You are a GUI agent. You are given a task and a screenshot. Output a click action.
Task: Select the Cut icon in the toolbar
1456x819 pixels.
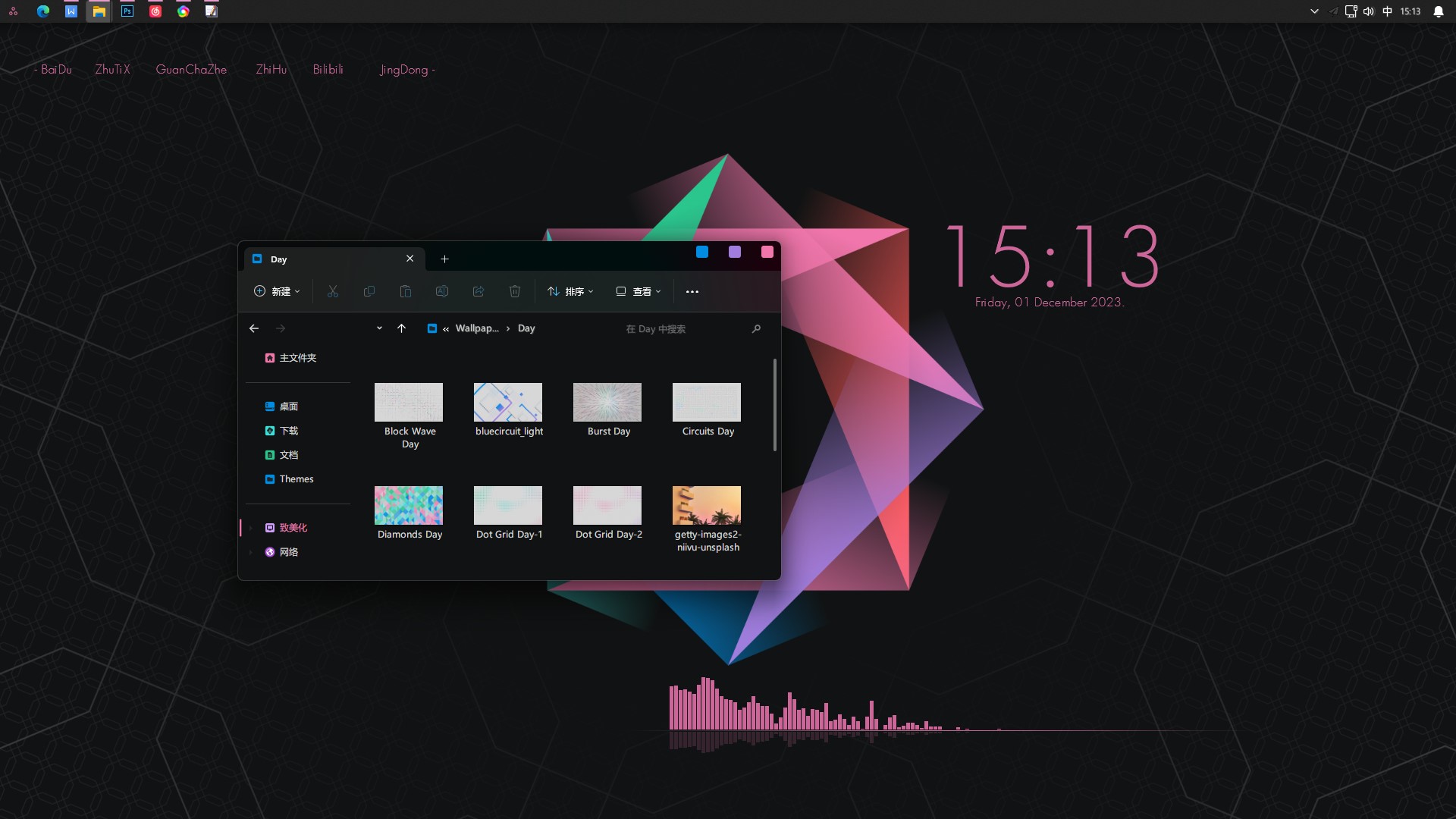[x=332, y=291]
